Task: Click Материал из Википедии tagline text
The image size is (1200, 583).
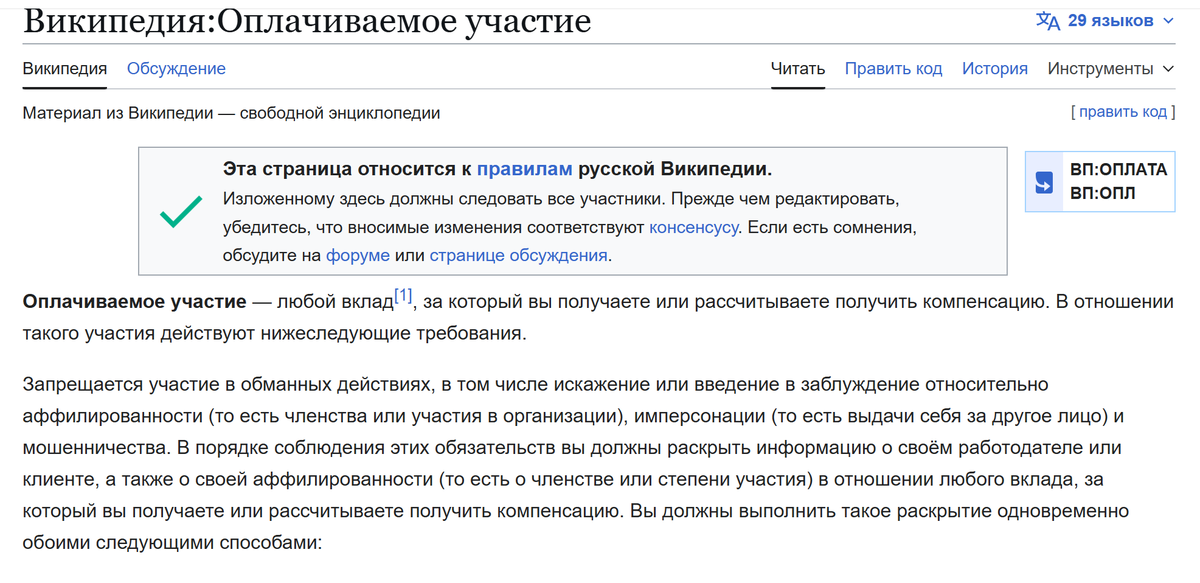Action: [231, 113]
